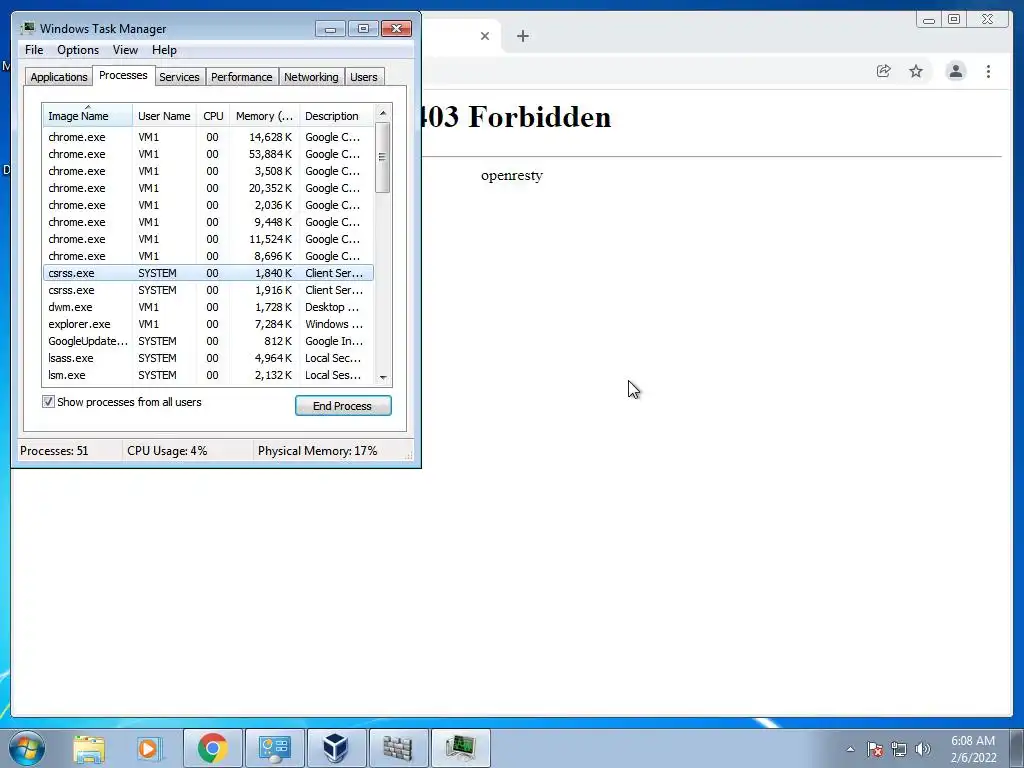Switch to Performance tab
Screen dimensions: 1024x768
tap(241, 77)
